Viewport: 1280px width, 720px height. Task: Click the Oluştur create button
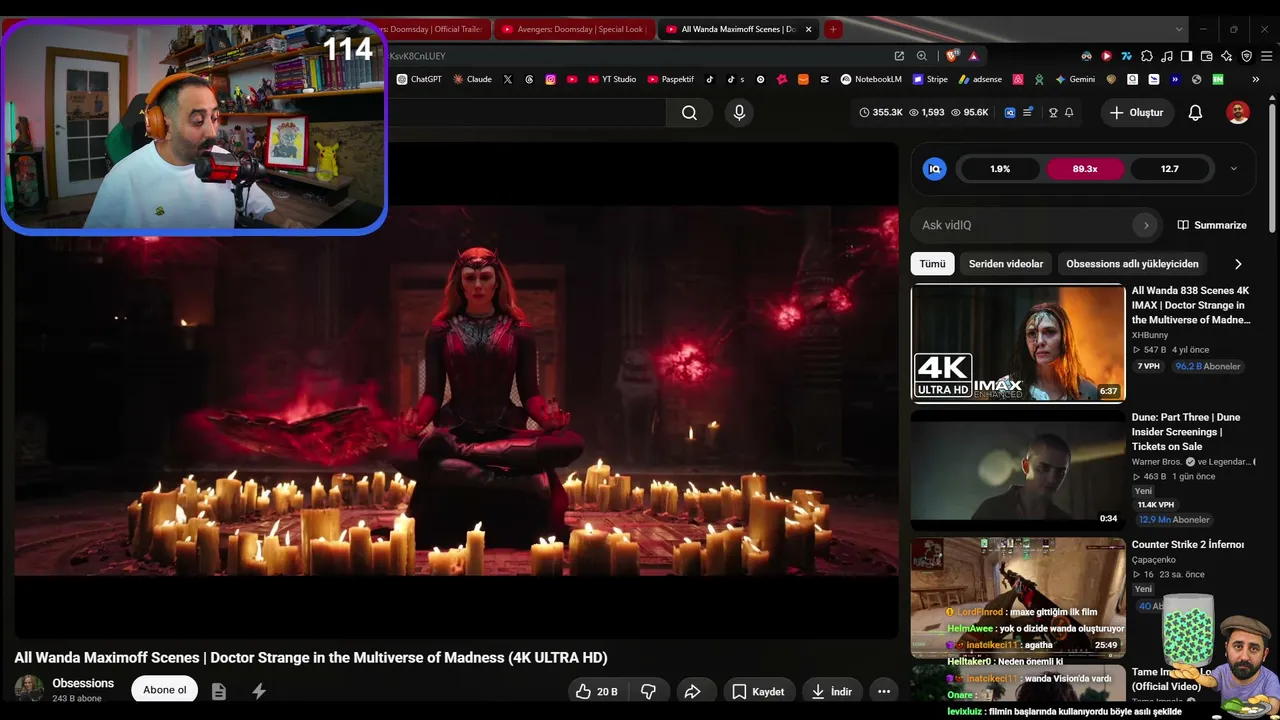pyautogui.click(x=1136, y=113)
